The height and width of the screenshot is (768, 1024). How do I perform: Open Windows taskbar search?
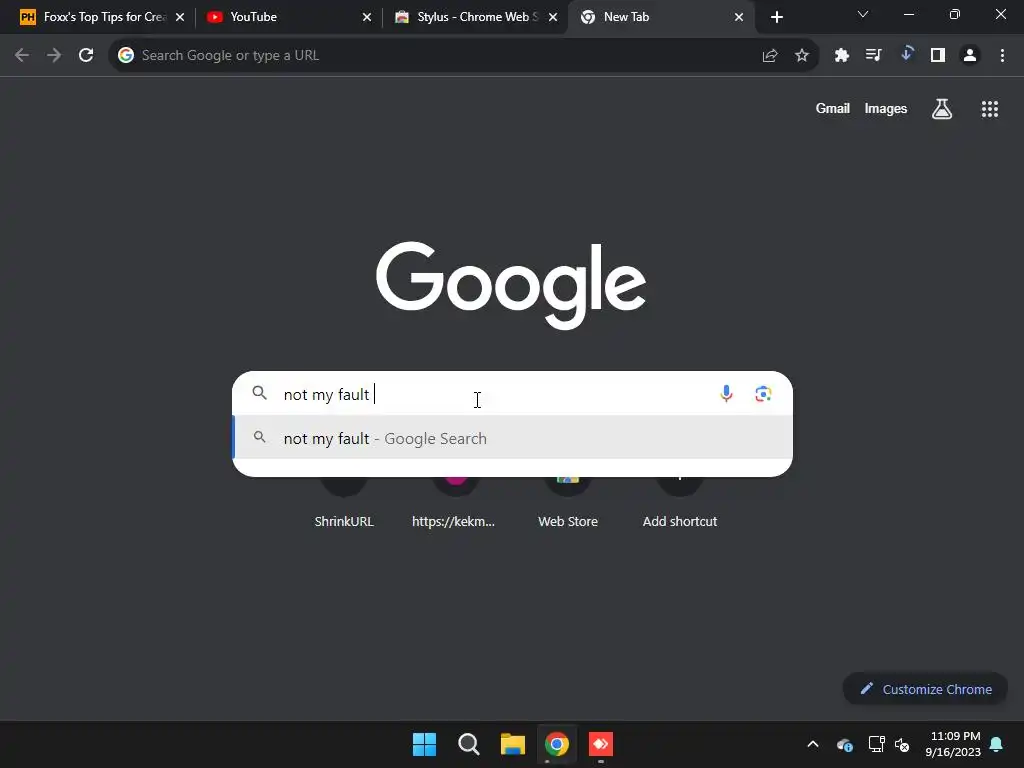click(x=468, y=744)
